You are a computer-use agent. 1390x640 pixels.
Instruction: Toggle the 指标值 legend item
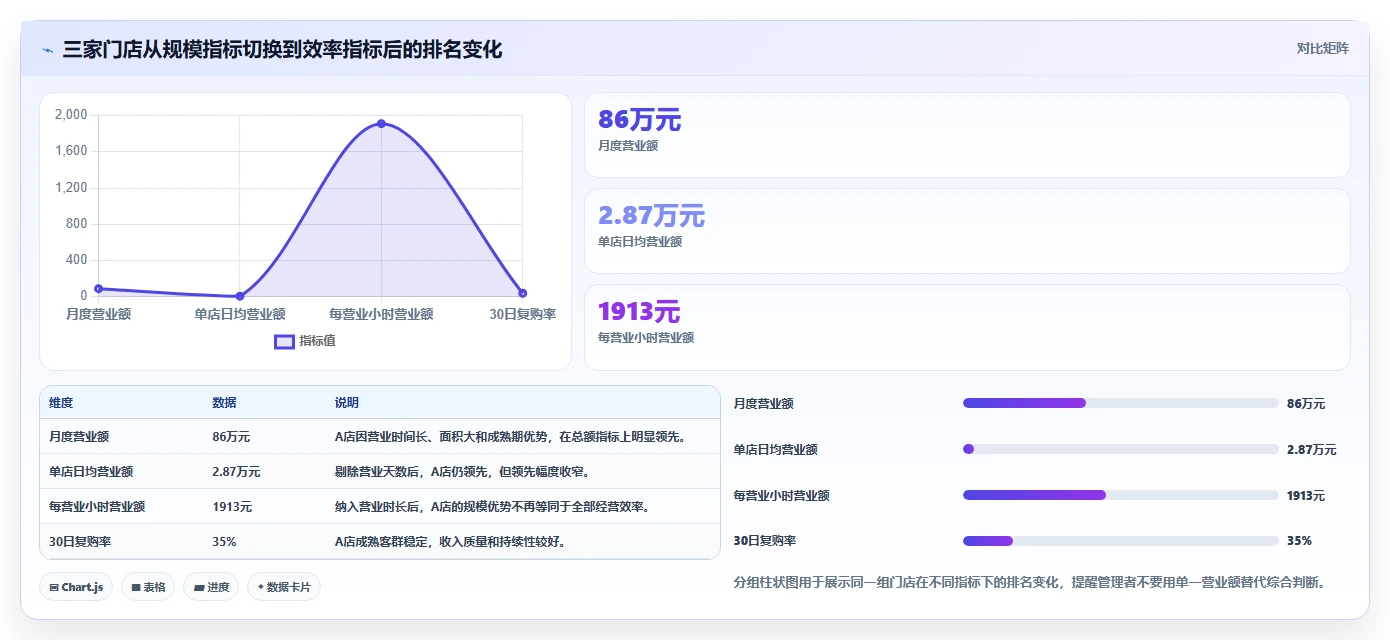(x=305, y=341)
